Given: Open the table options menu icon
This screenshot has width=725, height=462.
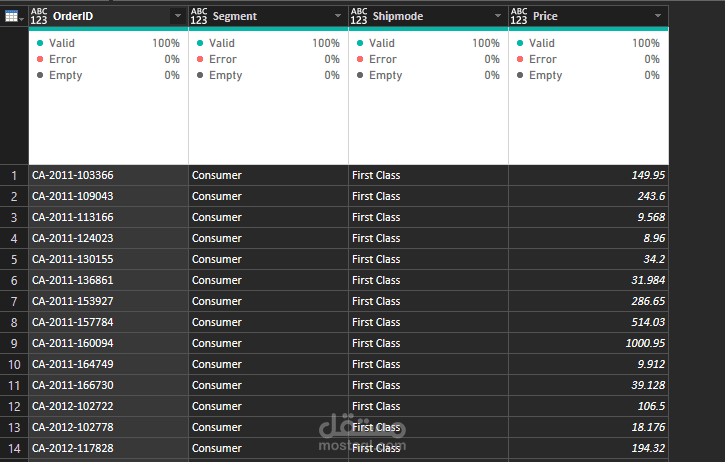Looking at the screenshot, I should tap(14, 16).
